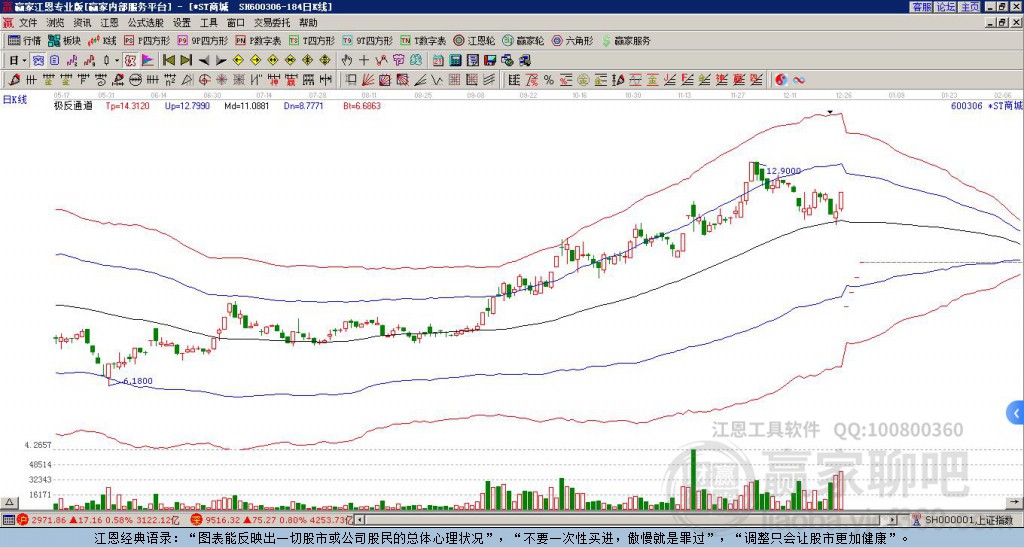The height and width of the screenshot is (548, 1024).
Task: Open the 六角形 hexagon tool
Action: (572, 40)
